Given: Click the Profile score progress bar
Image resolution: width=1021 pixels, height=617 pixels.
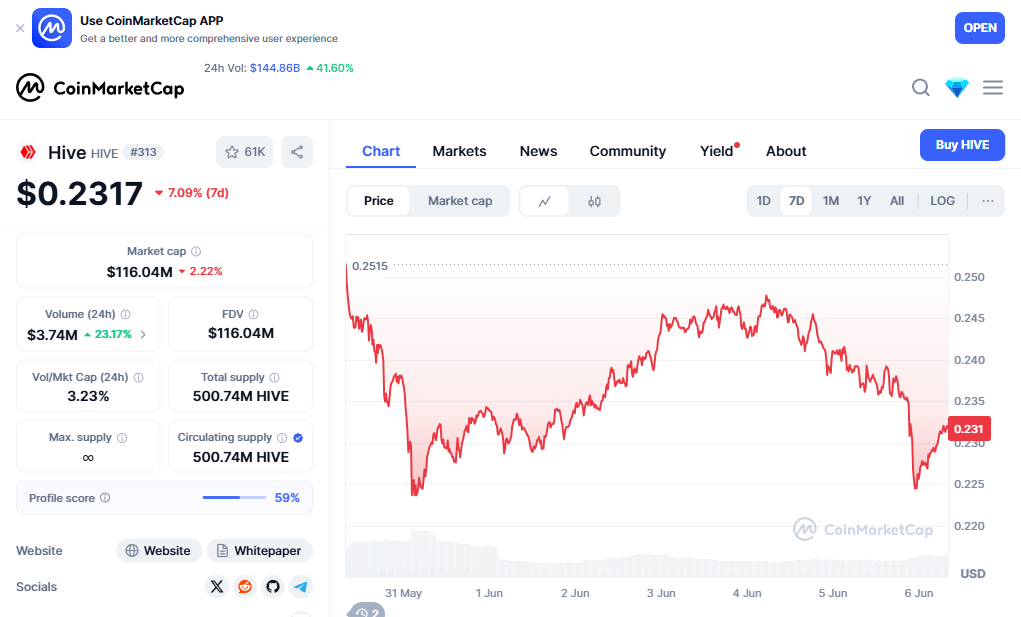Looking at the screenshot, I should pyautogui.click(x=234, y=498).
